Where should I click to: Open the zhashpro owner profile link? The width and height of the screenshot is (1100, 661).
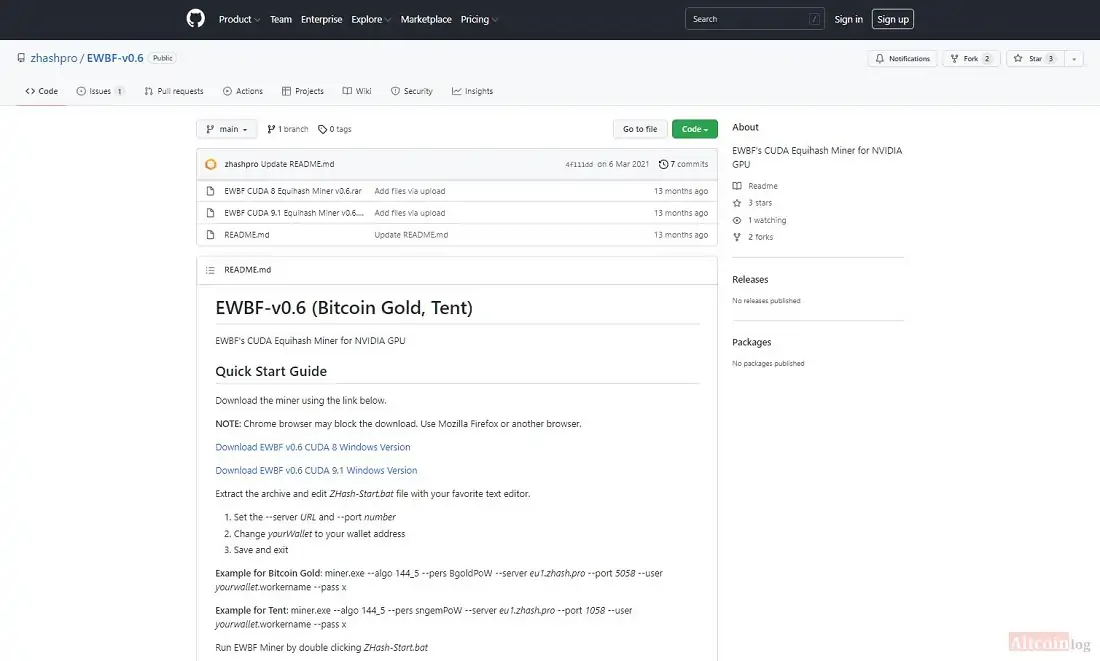point(53,58)
